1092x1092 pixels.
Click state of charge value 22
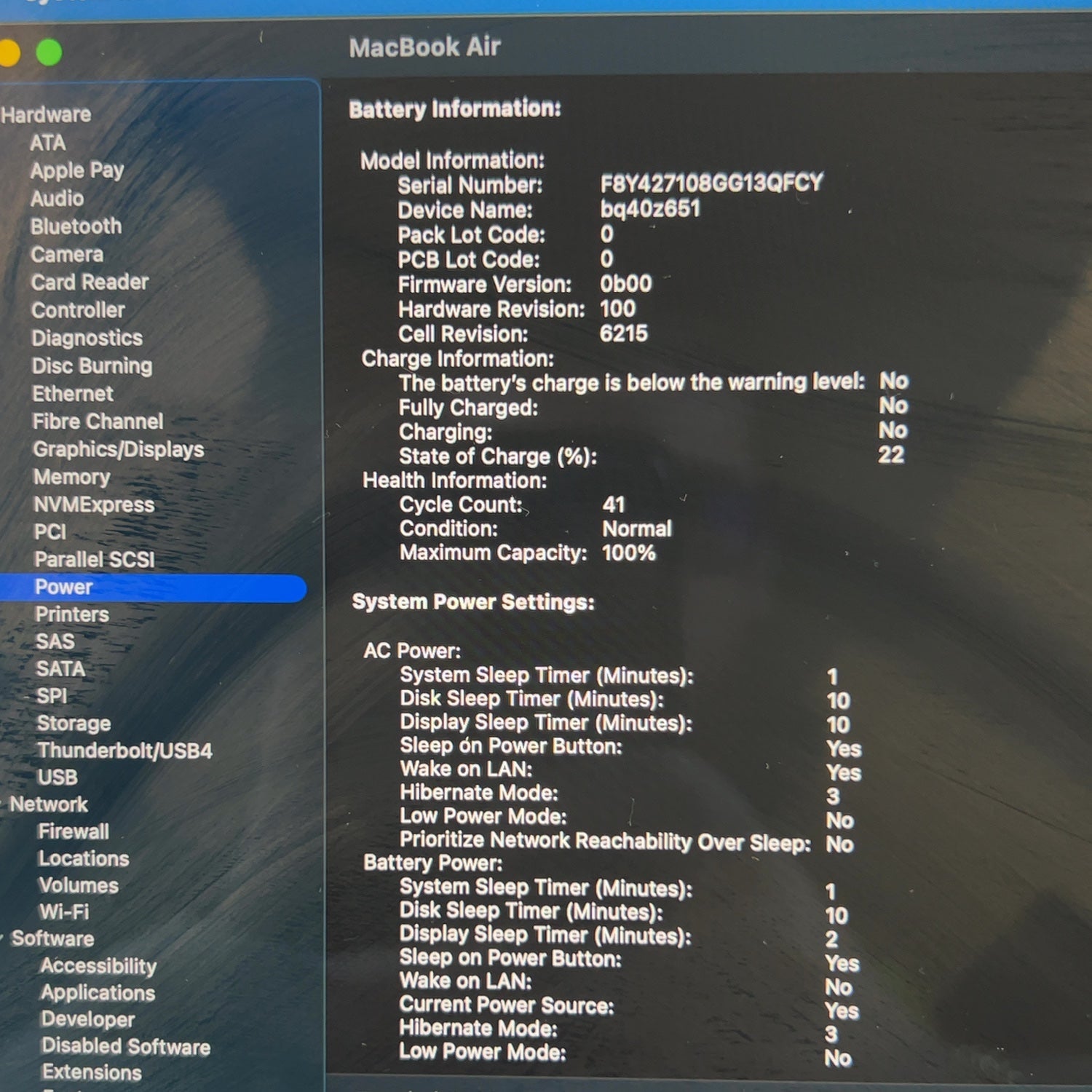pos(891,455)
